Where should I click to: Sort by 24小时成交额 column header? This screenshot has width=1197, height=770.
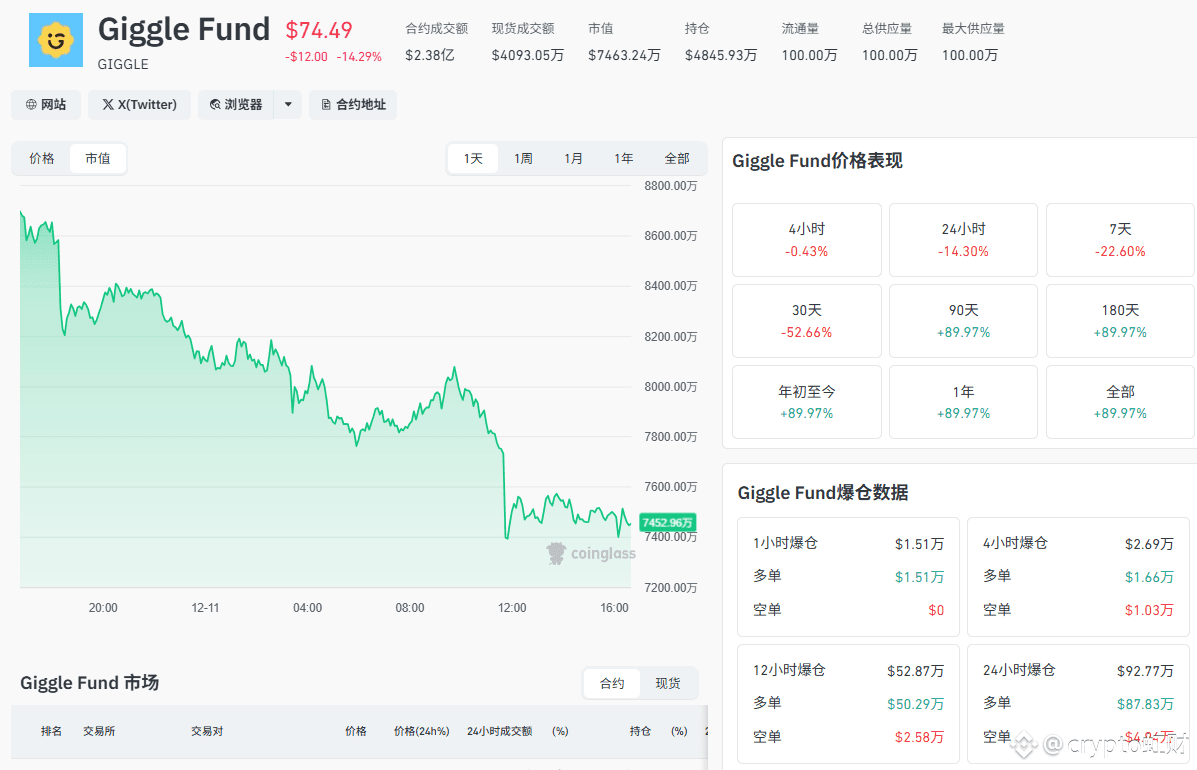[x=499, y=732]
